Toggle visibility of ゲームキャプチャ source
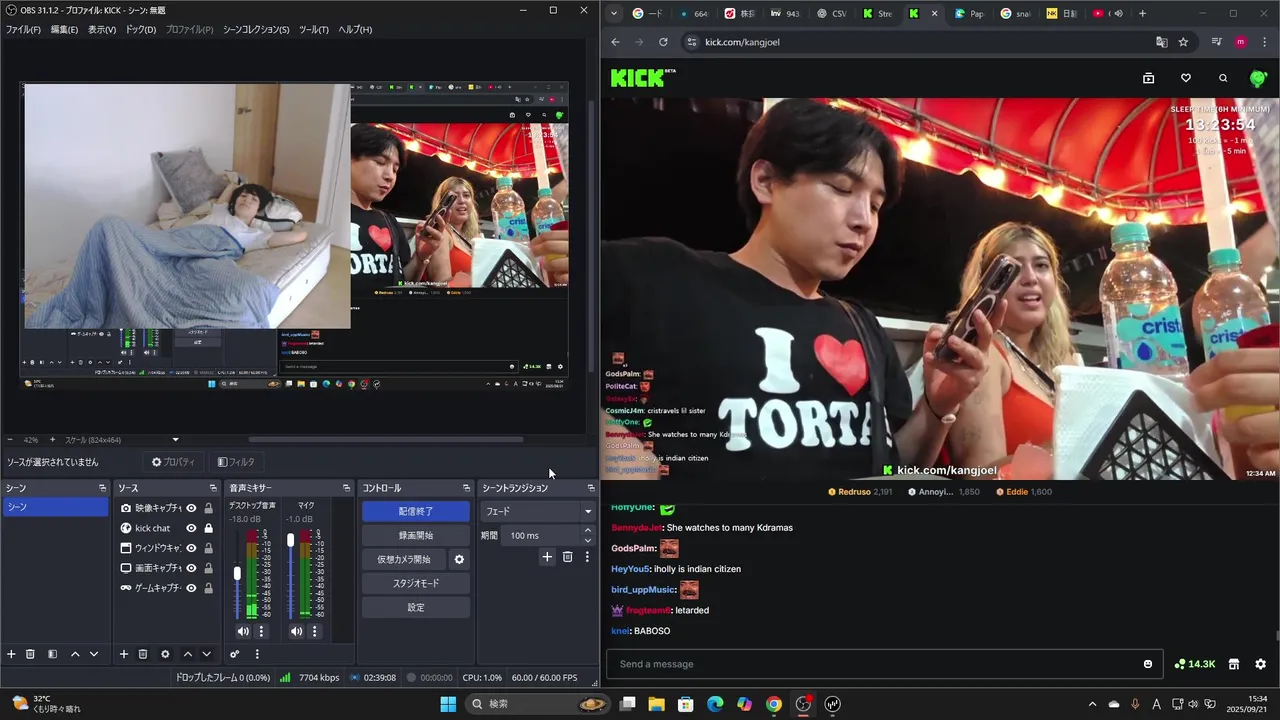The width and height of the screenshot is (1280, 720). pos(191,588)
